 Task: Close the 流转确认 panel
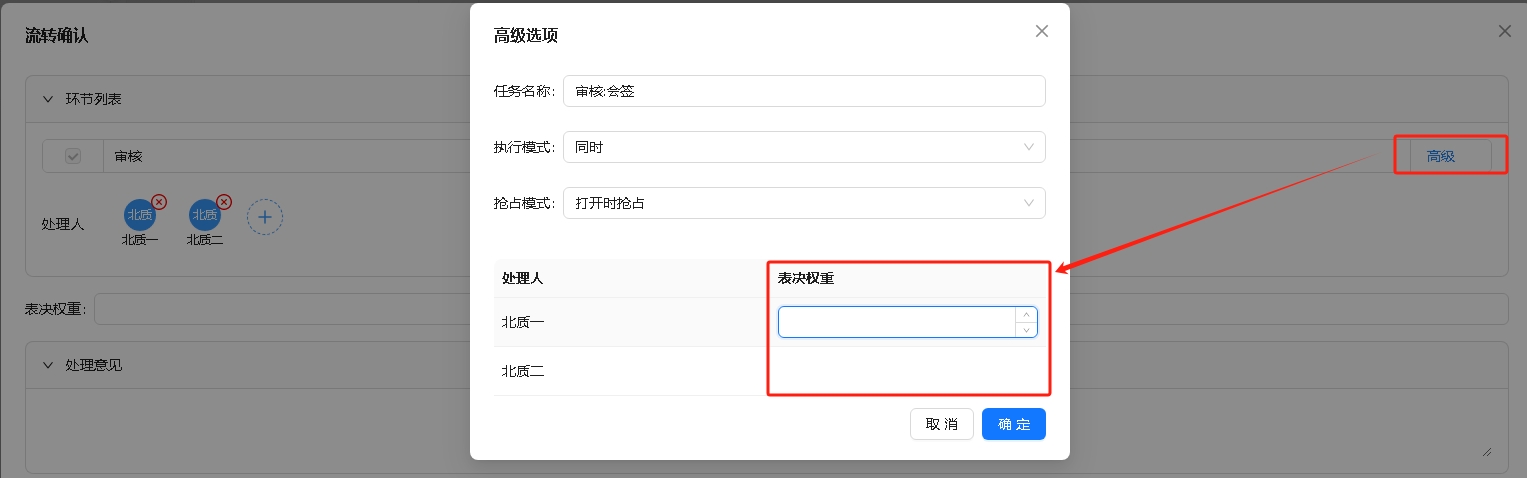point(1504,32)
